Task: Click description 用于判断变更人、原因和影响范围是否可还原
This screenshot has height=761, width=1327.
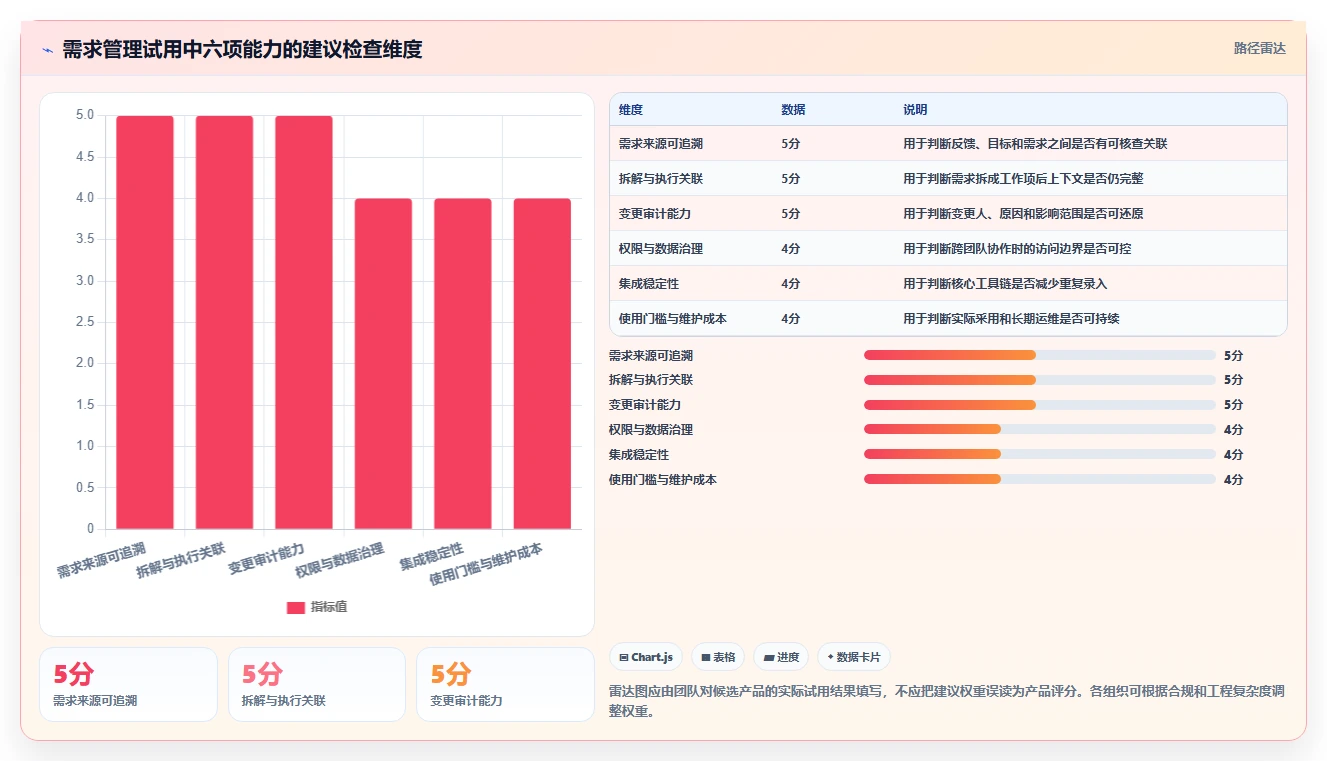Action: (1023, 214)
